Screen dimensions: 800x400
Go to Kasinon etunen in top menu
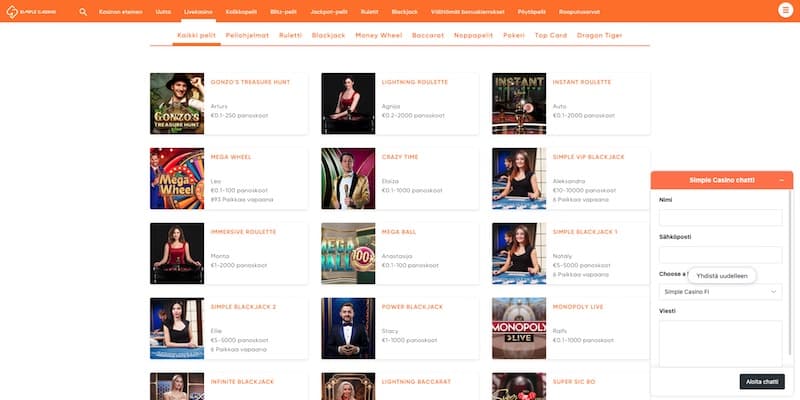coord(121,12)
